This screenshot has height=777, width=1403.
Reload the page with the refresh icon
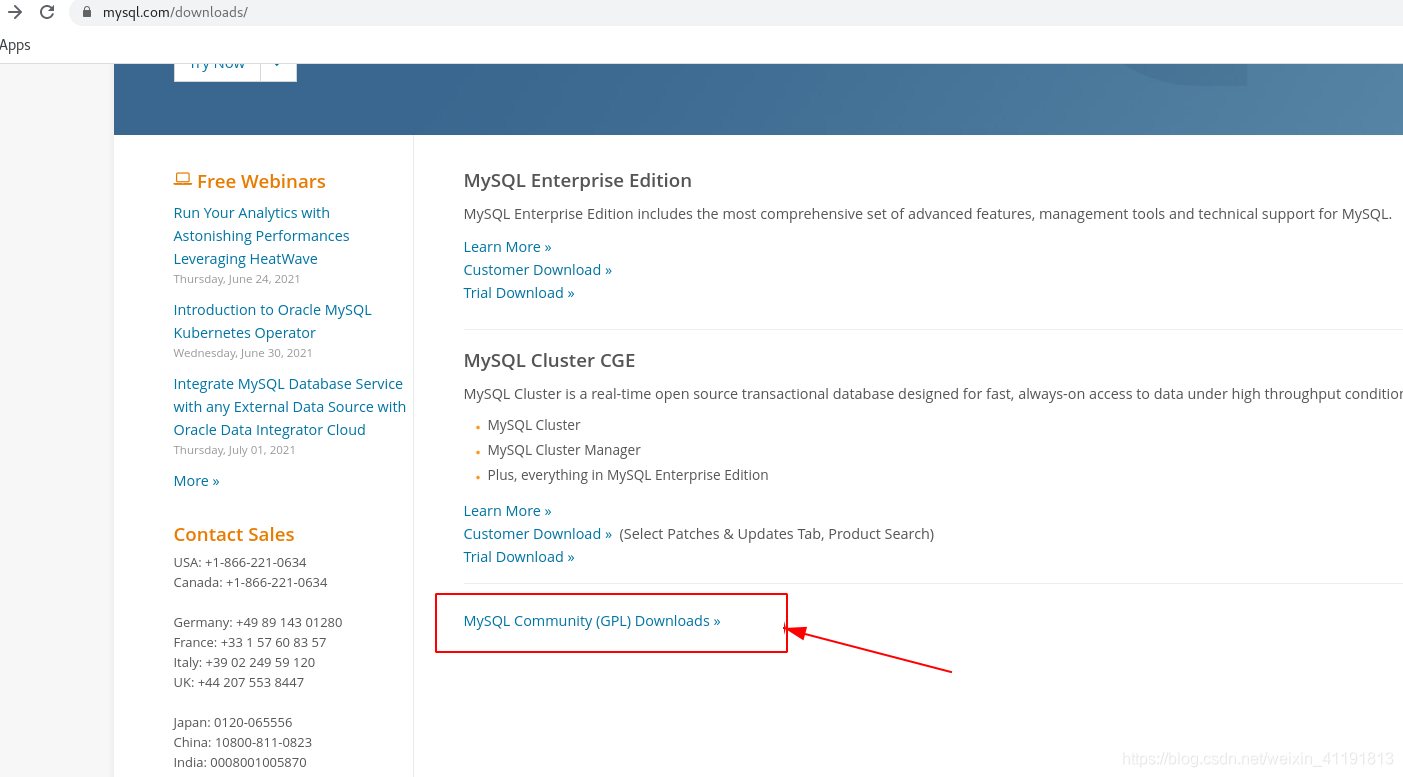(x=47, y=12)
